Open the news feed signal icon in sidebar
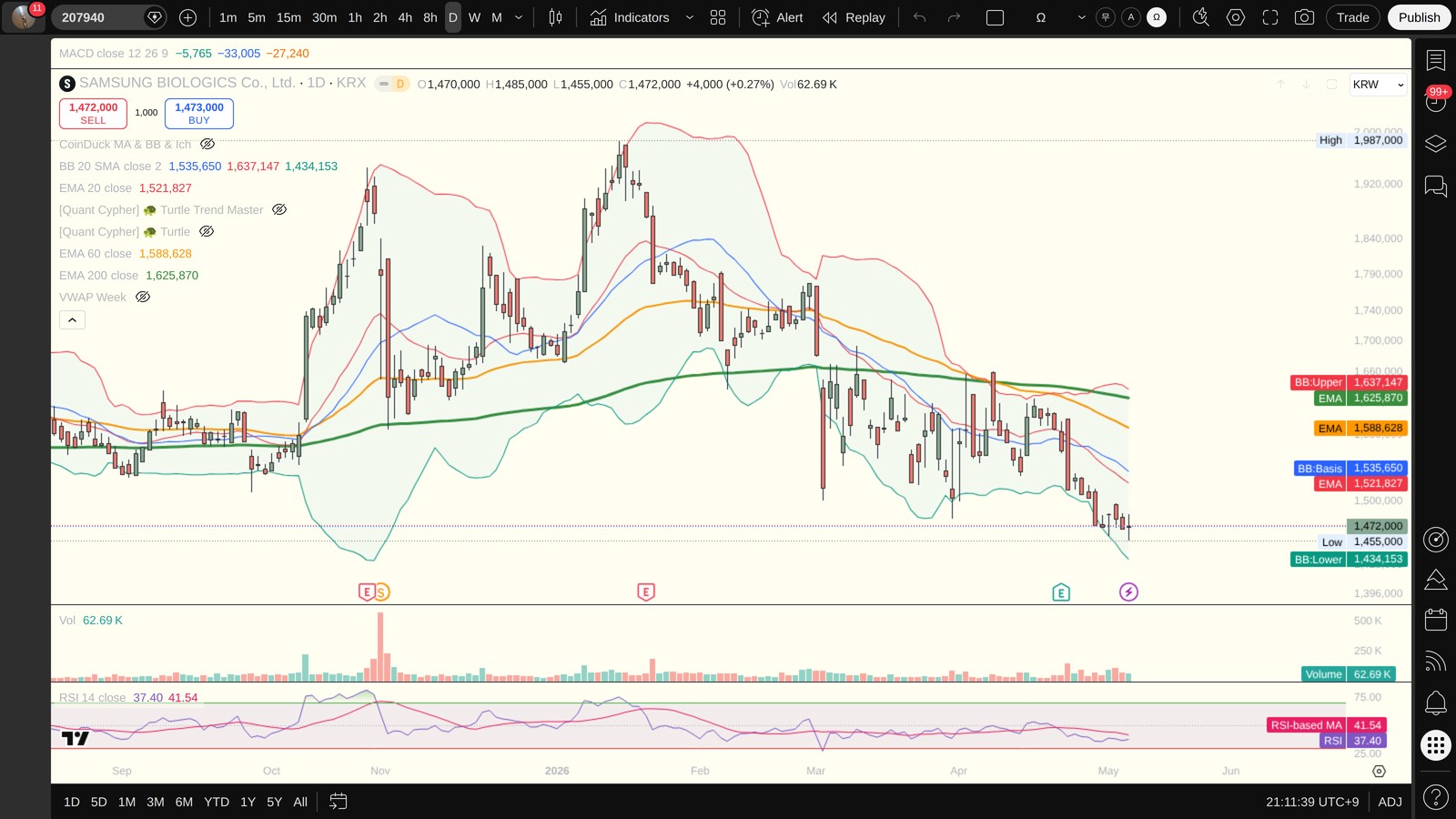 pyautogui.click(x=1435, y=662)
